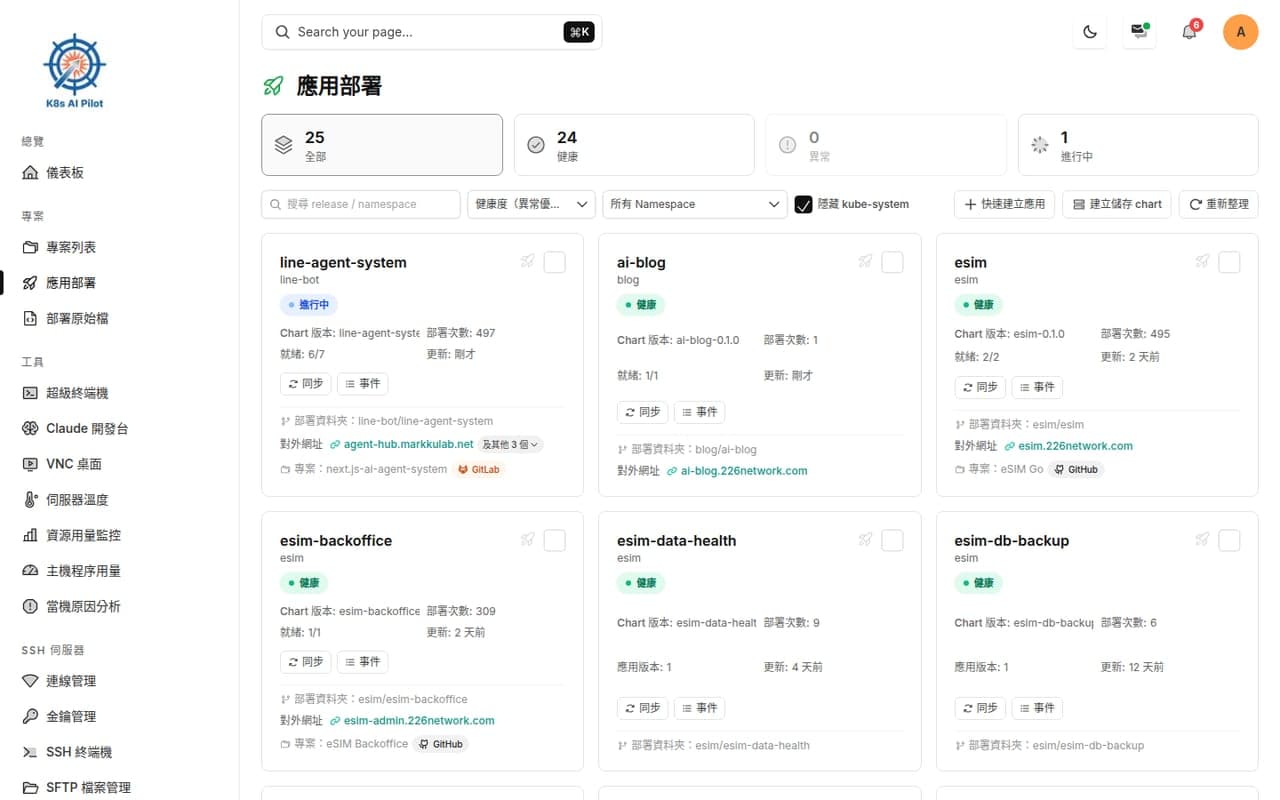Open 專案列表 in sidebar

coord(71,247)
